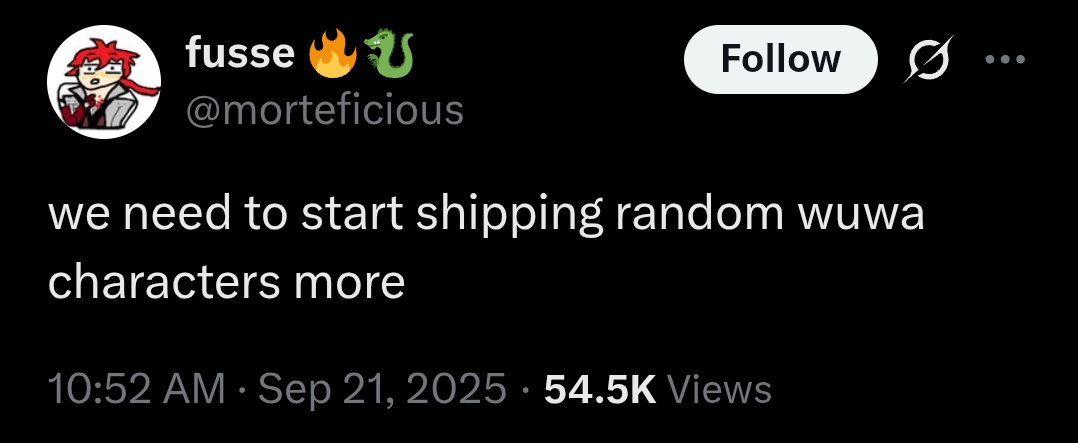Click the 54.5K view count number
This screenshot has height=443, width=1078.
(600, 389)
